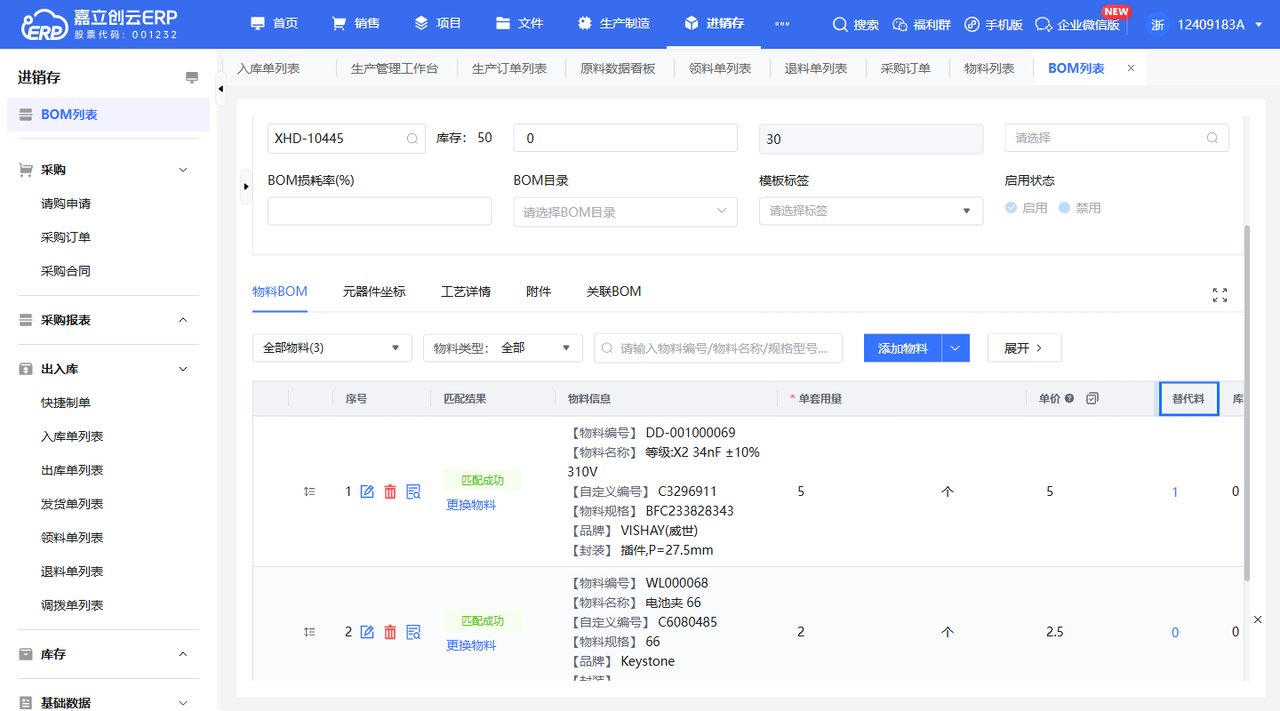Switch to the 元器件坐标 tab
1280x711 pixels.
pyautogui.click(x=374, y=292)
